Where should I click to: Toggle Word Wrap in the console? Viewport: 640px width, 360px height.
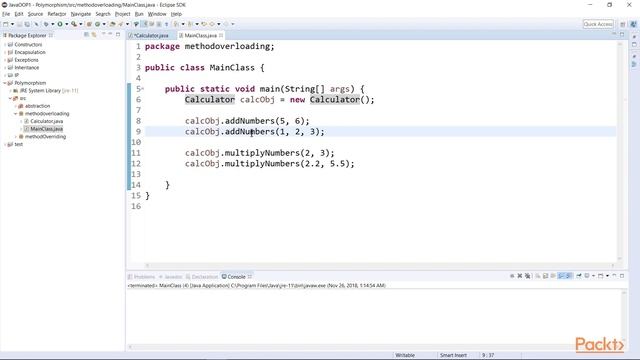pyautogui.click(x=553, y=276)
